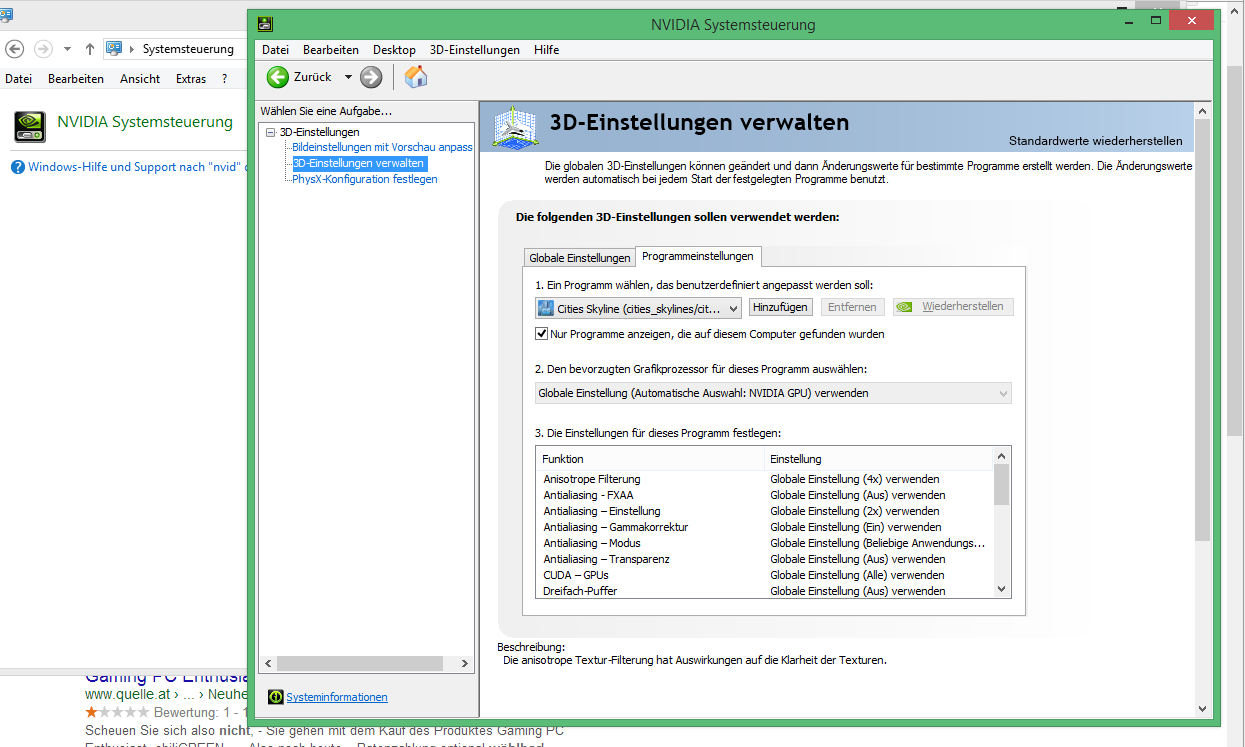Screen dimensions: 1245x747
Task: Click the settings list scrollbar thumb
Action: pyautogui.click(x=1002, y=485)
